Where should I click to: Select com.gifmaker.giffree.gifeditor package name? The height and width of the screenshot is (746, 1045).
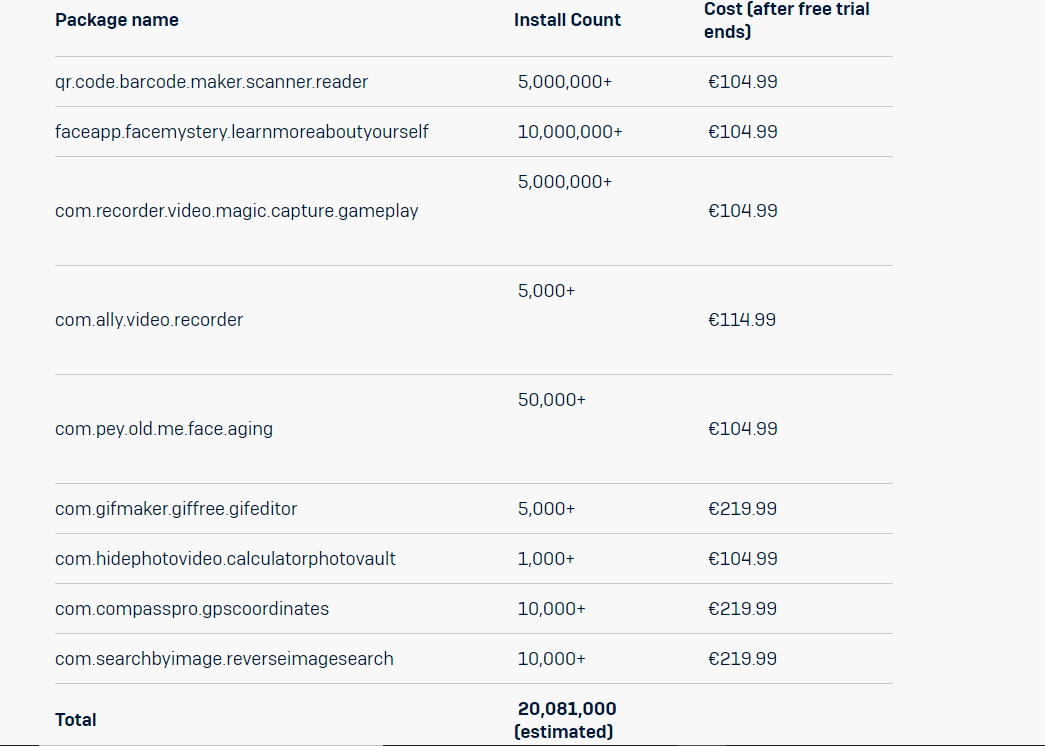pyautogui.click(x=176, y=509)
